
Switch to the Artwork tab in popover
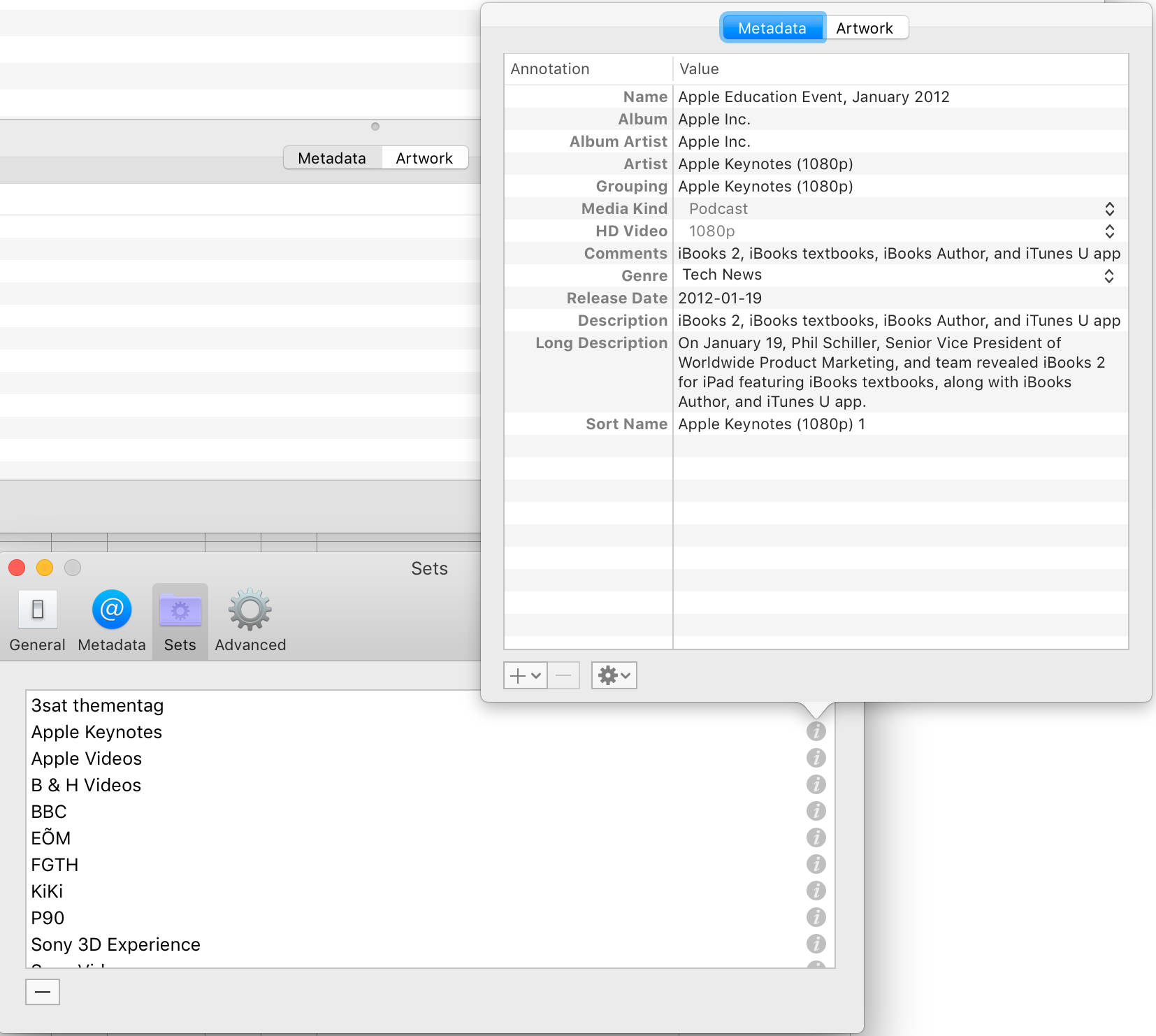point(865,28)
